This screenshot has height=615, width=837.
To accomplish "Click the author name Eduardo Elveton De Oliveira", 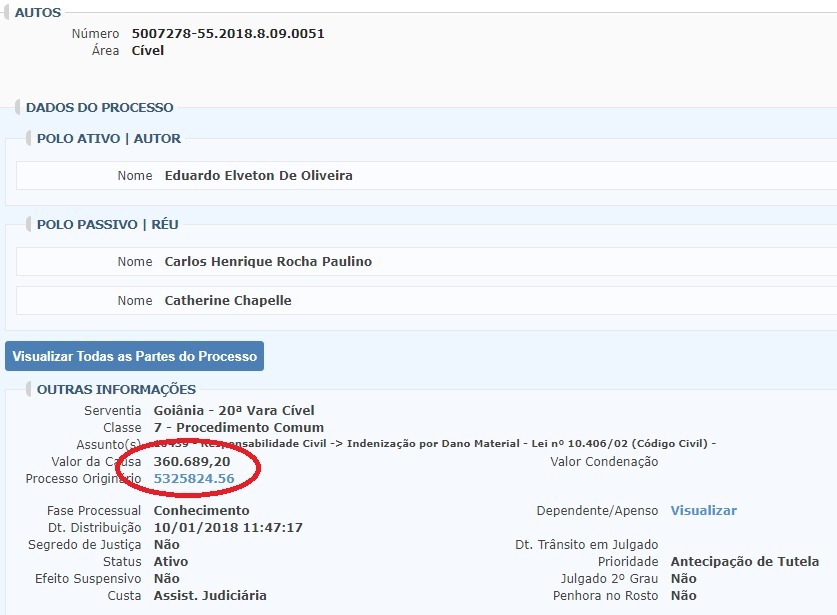I will tap(258, 176).
